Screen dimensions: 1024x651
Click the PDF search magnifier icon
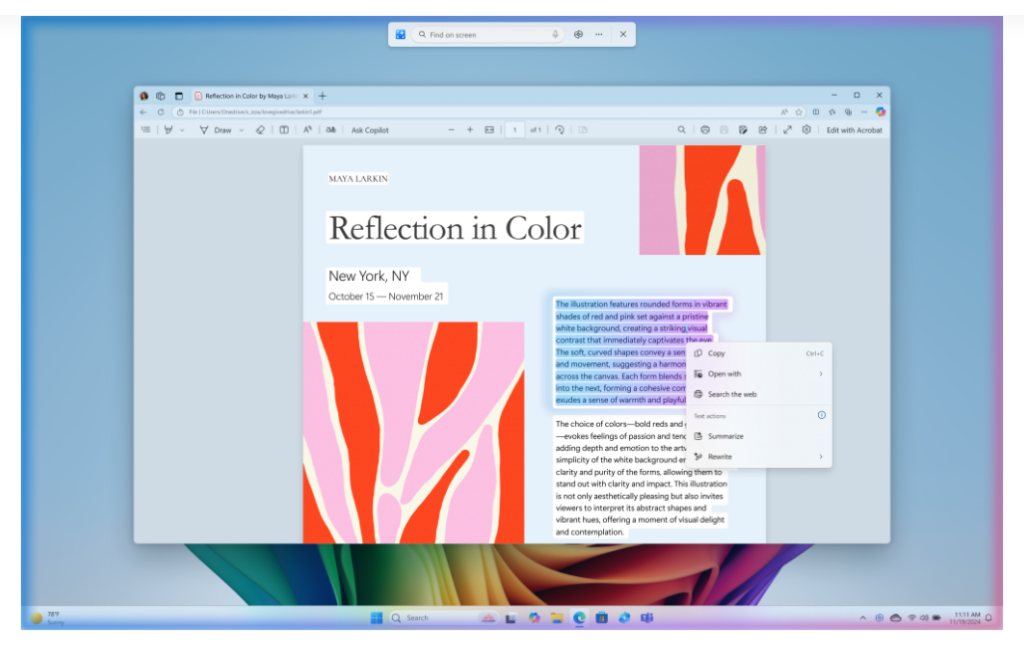682,130
